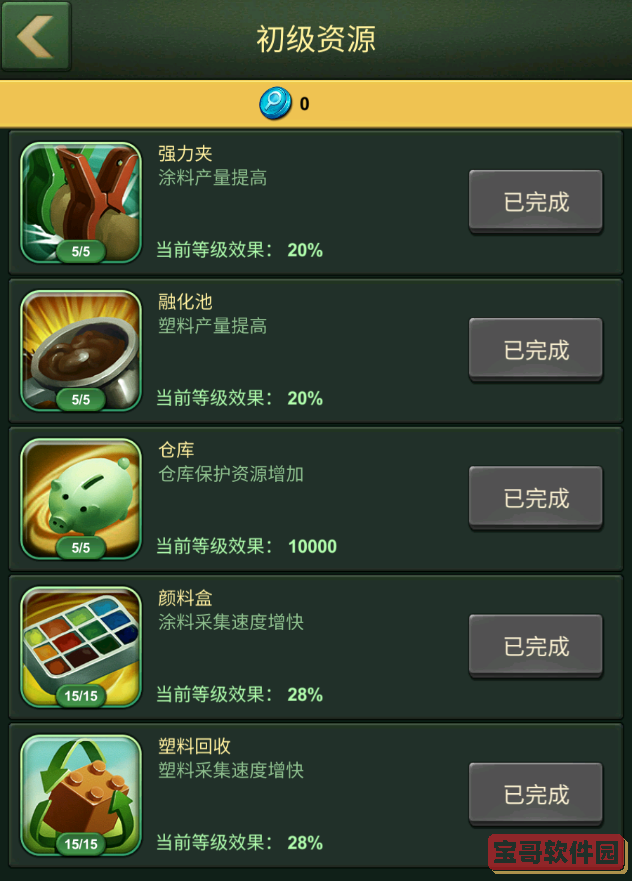Select the 融化池 melting pot icon

tap(81, 351)
